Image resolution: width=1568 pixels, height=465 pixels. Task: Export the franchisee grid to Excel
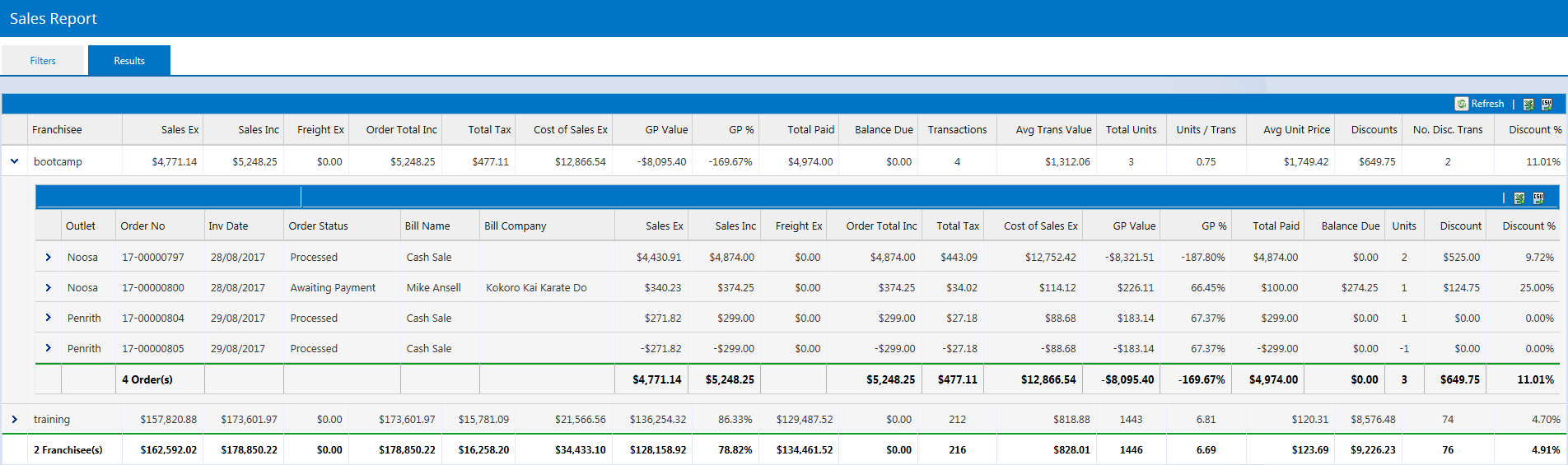[x=1528, y=104]
